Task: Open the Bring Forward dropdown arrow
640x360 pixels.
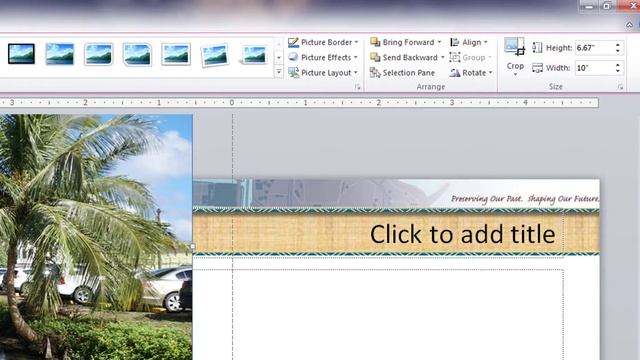Action: [439, 42]
